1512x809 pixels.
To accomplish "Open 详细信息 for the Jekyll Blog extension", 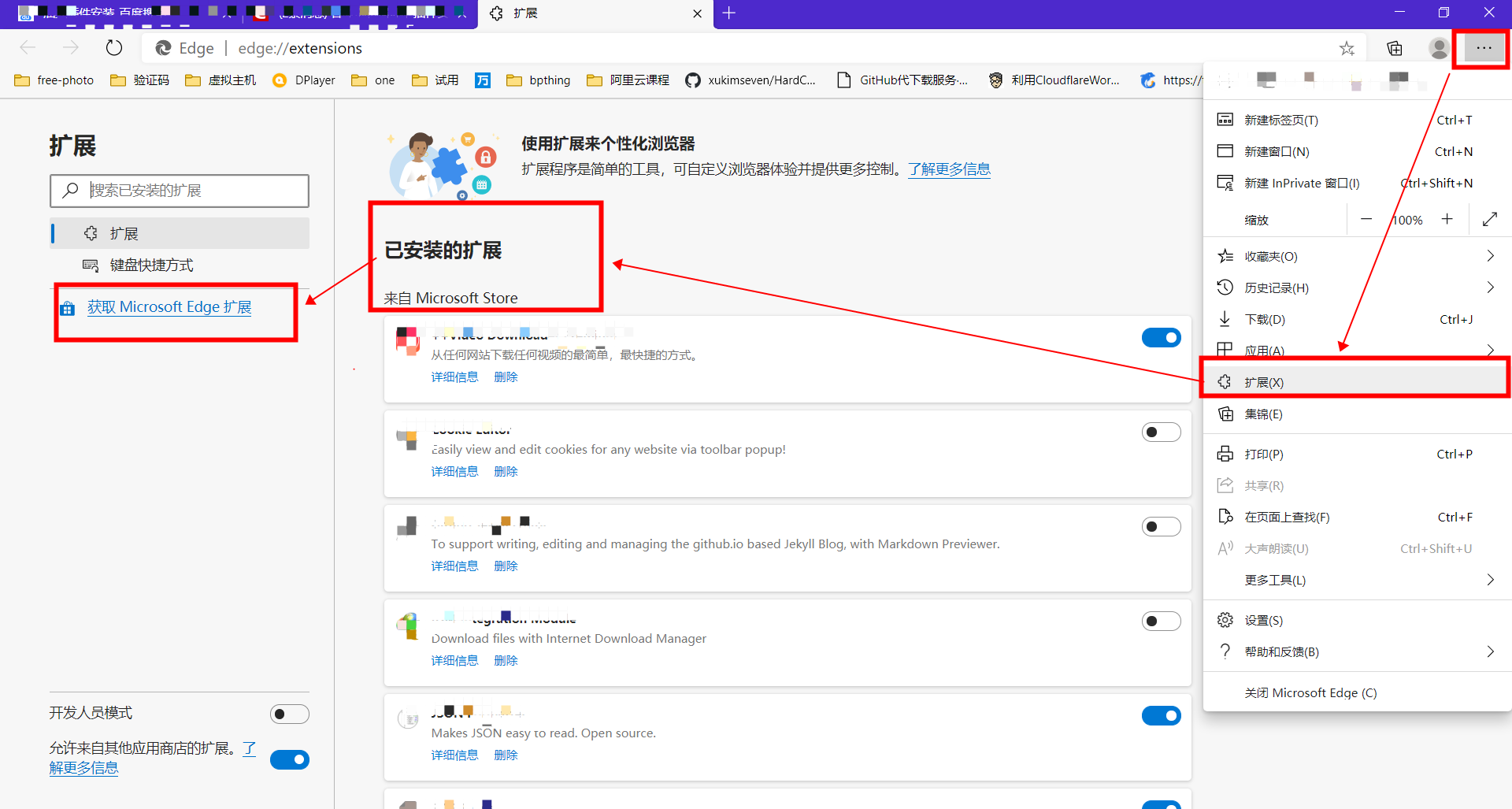I will coord(454,566).
